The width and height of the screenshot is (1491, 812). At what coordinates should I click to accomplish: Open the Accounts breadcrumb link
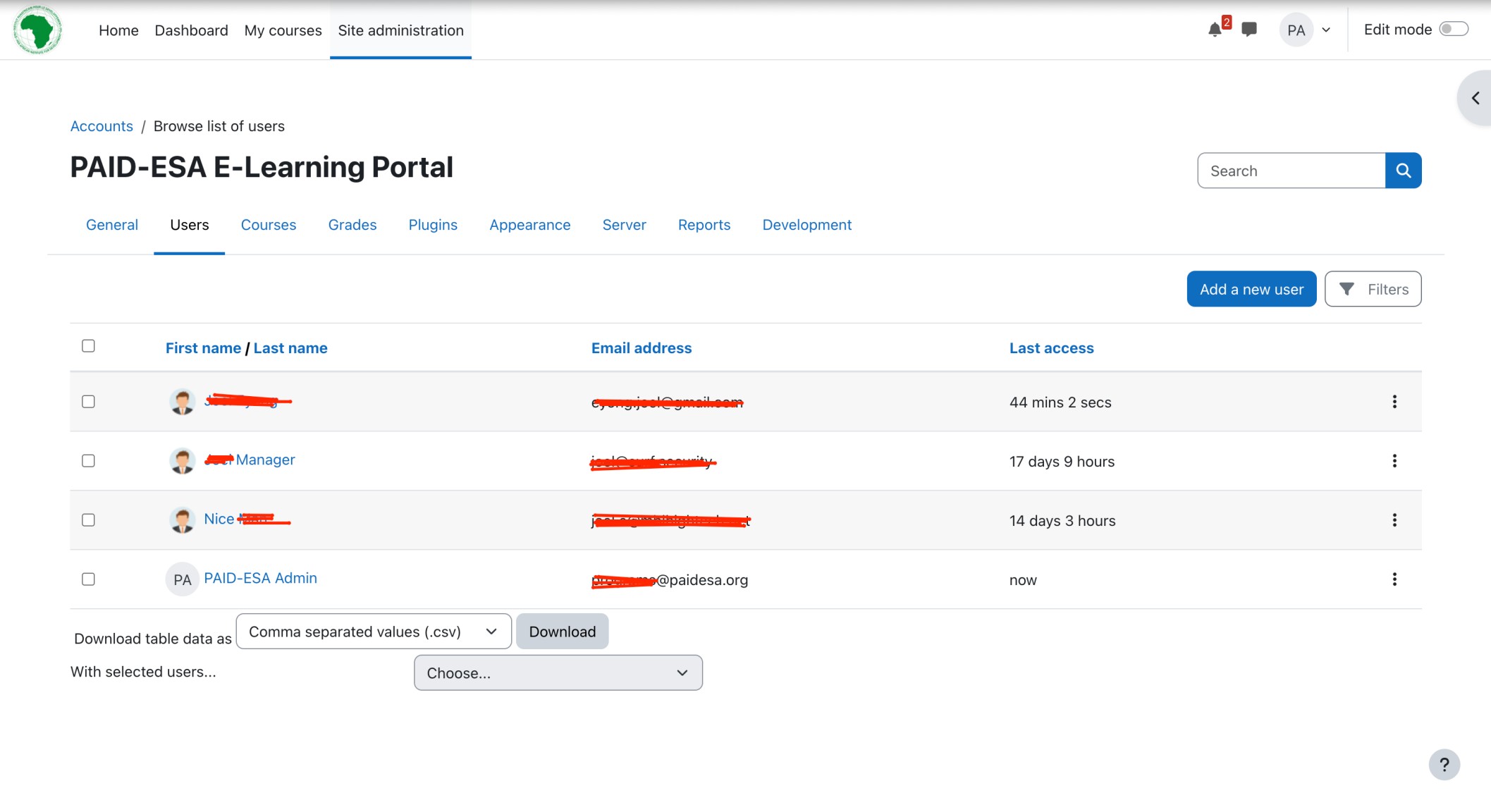click(x=102, y=125)
